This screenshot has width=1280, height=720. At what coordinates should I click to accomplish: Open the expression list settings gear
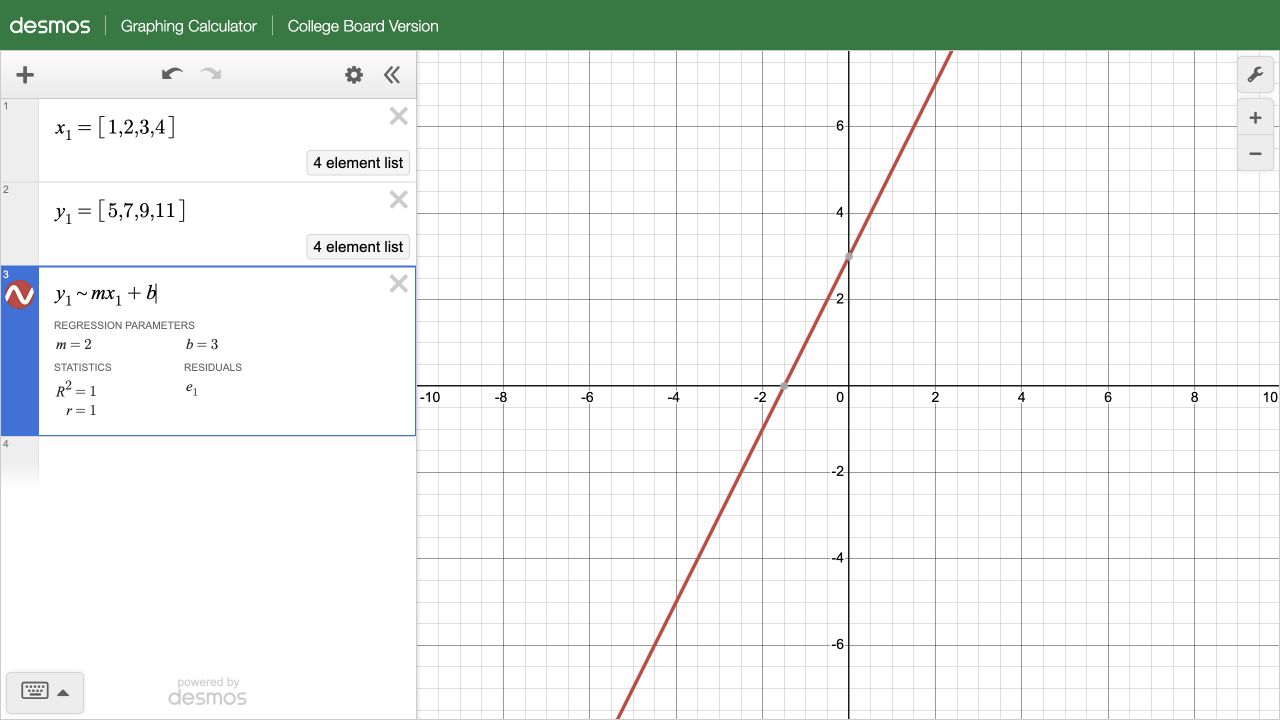click(x=354, y=75)
